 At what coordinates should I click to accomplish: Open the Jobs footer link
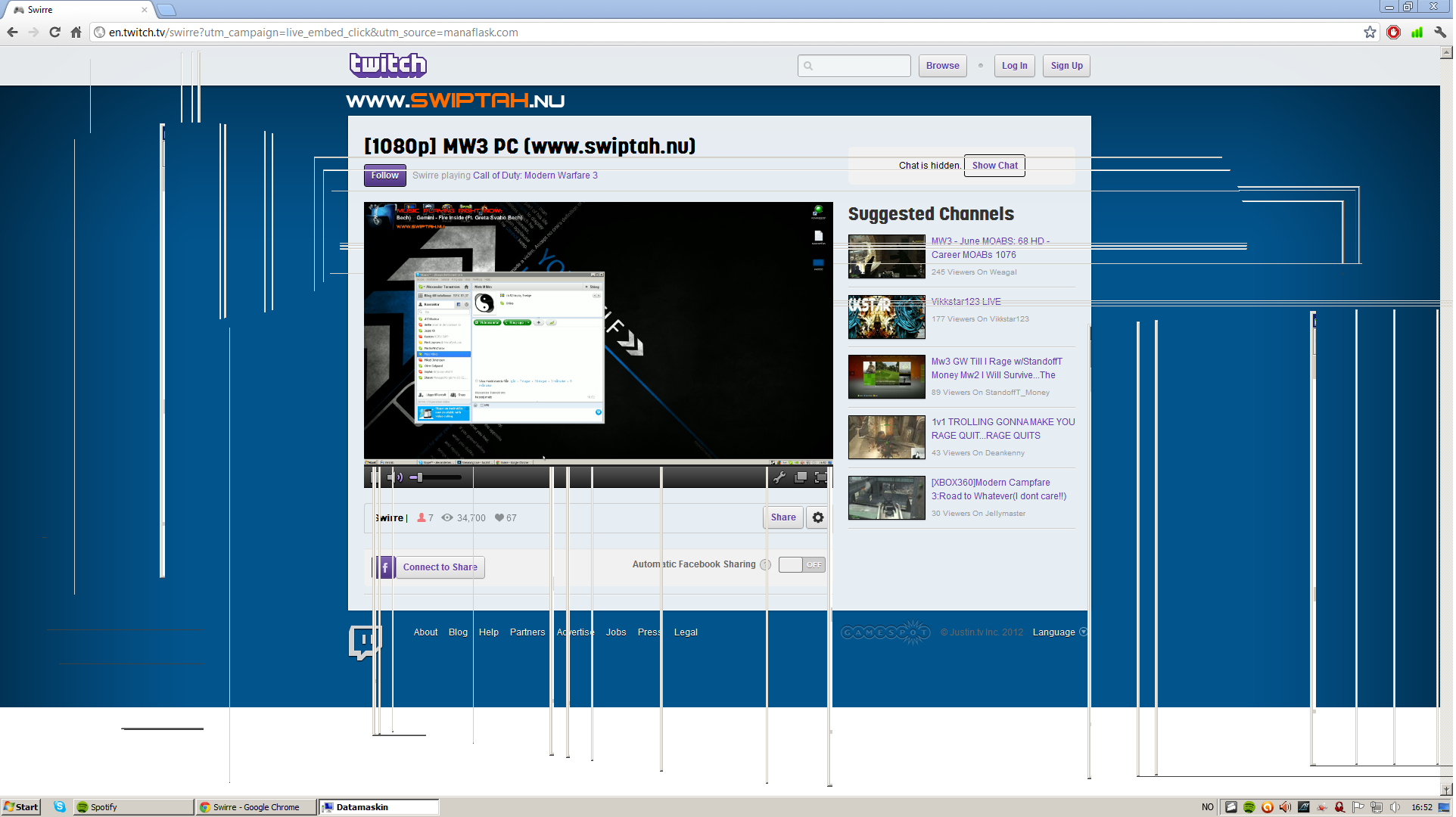pos(616,632)
